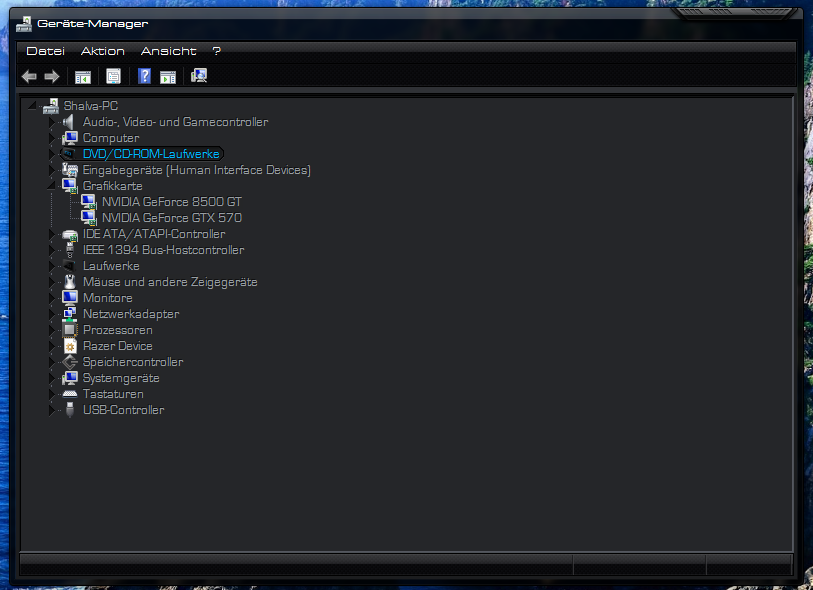813x590 pixels.
Task: Expand the Monitore category arrow
Action: click(51, 298)
